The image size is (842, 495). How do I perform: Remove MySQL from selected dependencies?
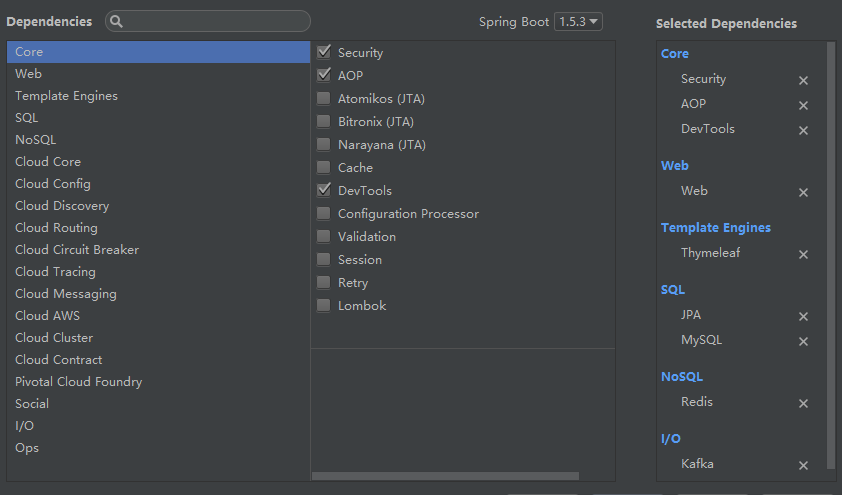pyautogui.click(x=803, y=342)
